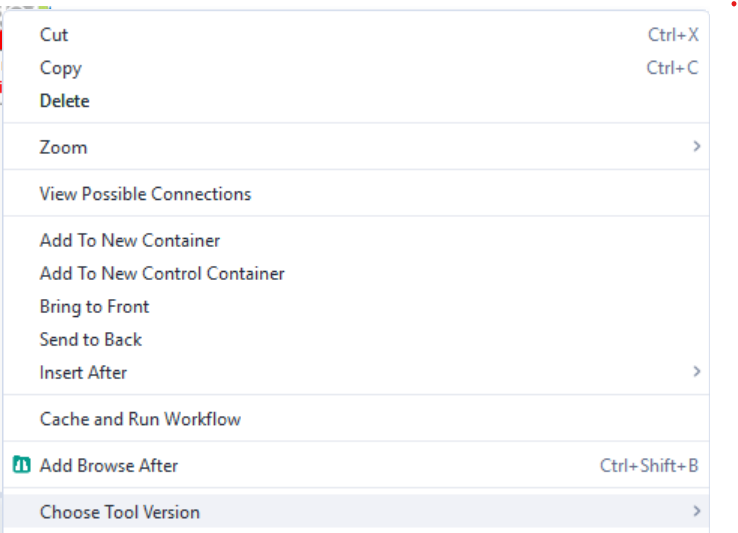This screenshot has width=738, height=533.
Task: Select View Possible Connections
Action: [145, 194]
